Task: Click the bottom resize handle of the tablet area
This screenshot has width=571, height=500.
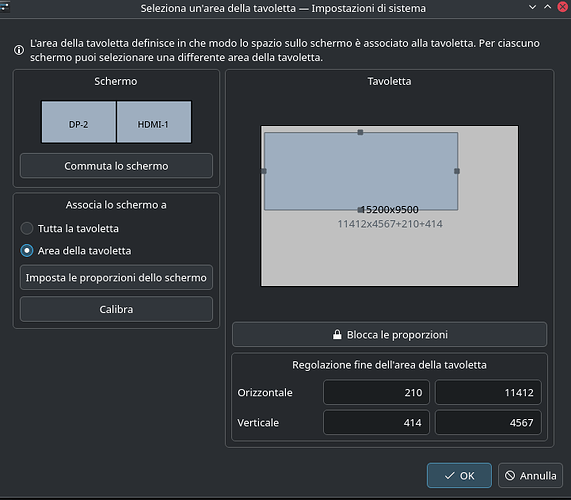Action: pyautogui.click(x=360, y=210)
